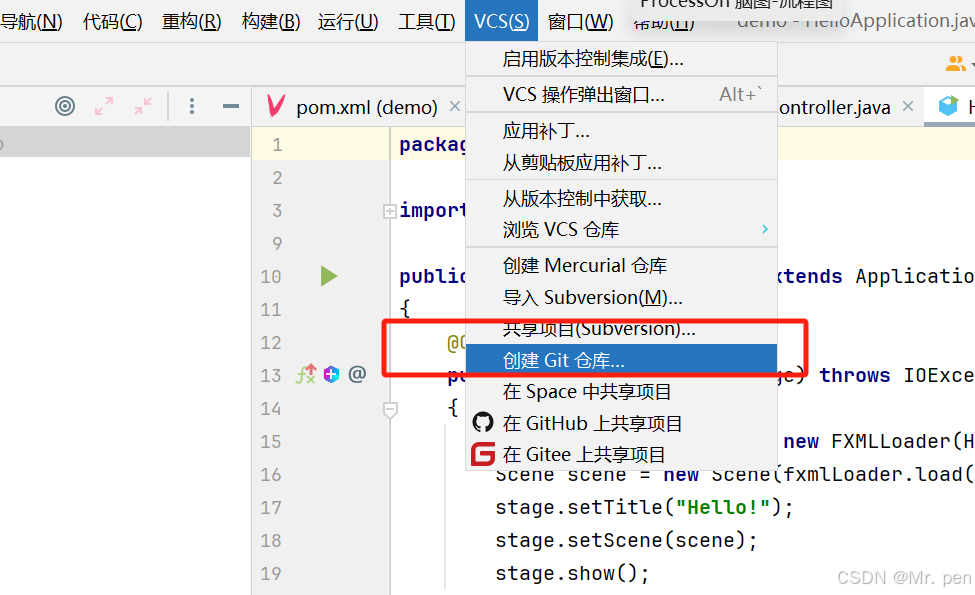The width and height of the screenshot is (975, 595).
Task: Choose 从剪贴板应用补丁...
Action: [x=621, y=163]
